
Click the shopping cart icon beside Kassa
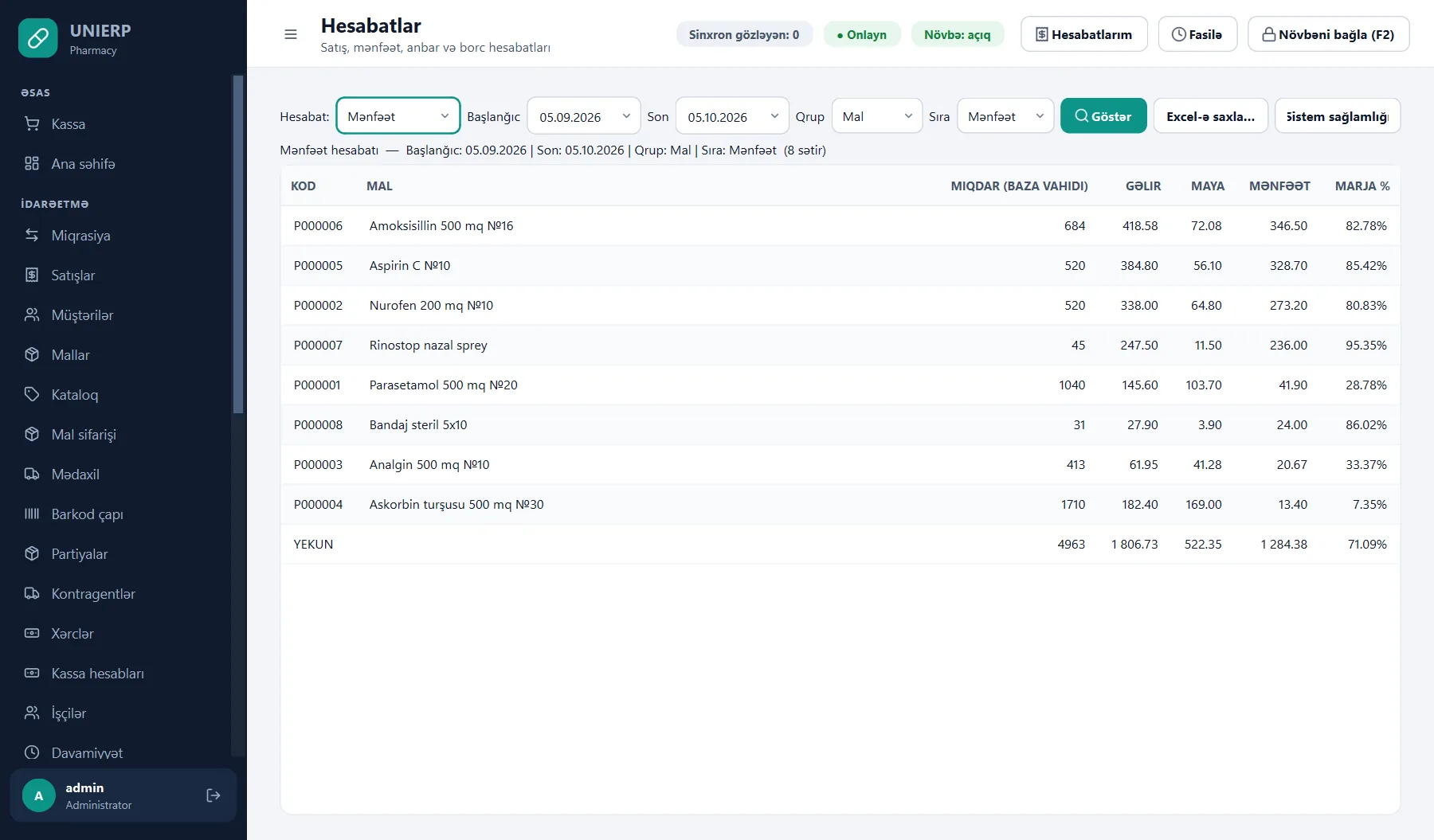(x=32, y=123)
